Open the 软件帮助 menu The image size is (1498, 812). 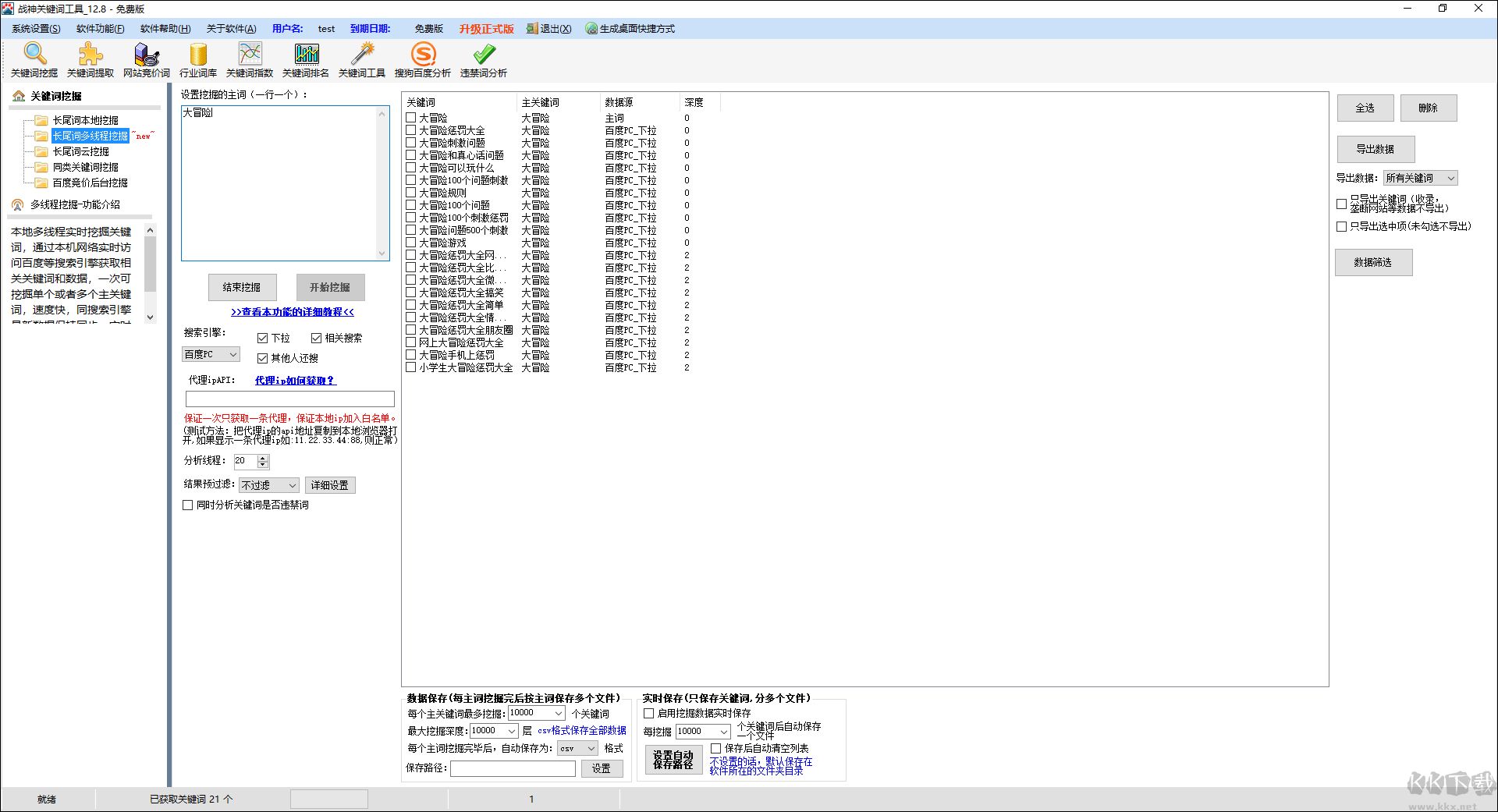pyautogui.click(x=165, y=29)
